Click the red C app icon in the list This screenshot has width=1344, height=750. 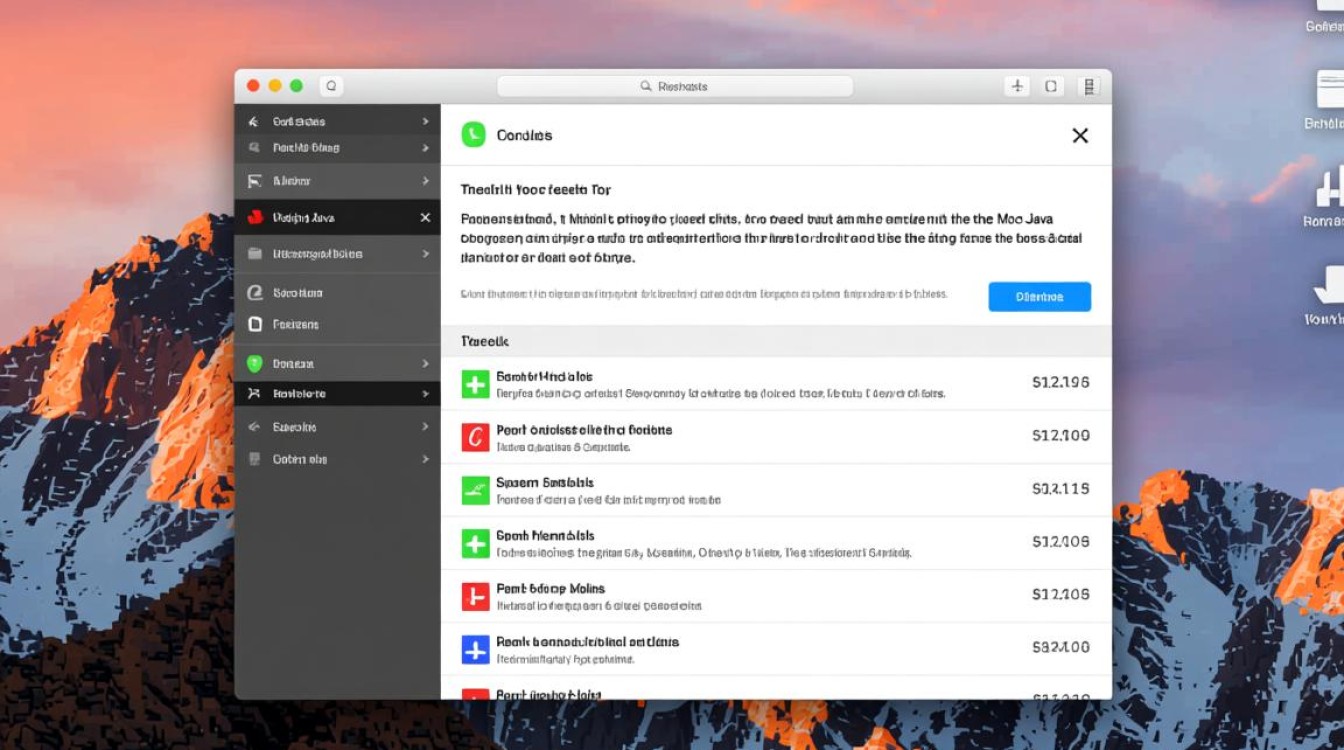[475, 436]
